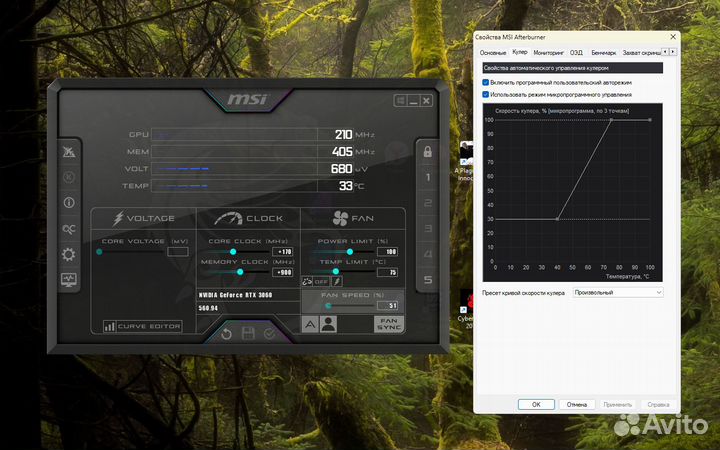The height and width of the screenshot is (450, 720).
Task: Open the system information (i) icon
Action: (x=69, y=202)
